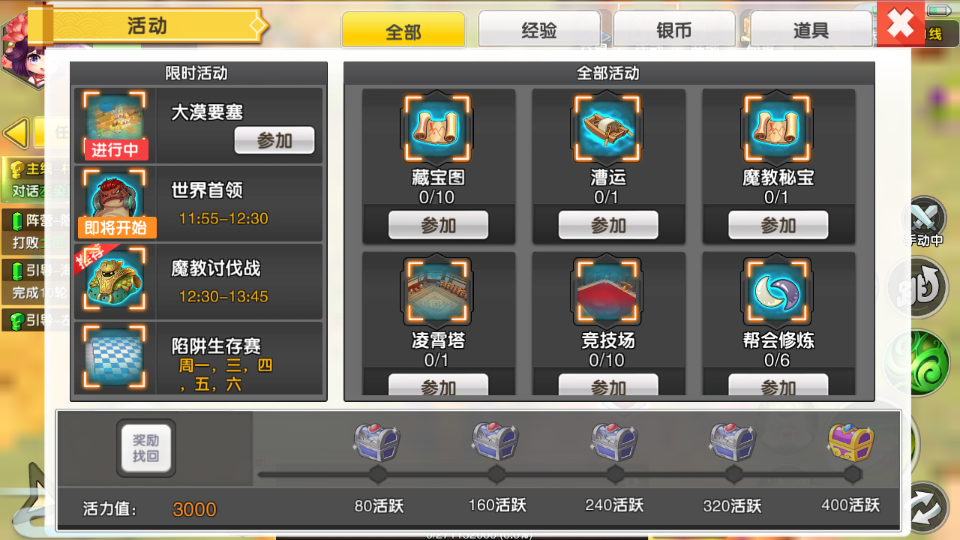
Task: Switch to the 银币 tab
Action: point(674,29)
